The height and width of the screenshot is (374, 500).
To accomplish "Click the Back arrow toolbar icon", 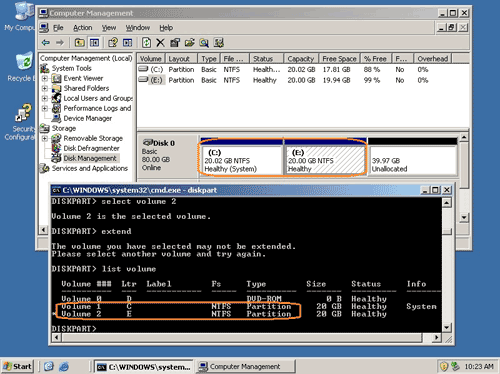I will click(x=45, y=43).
